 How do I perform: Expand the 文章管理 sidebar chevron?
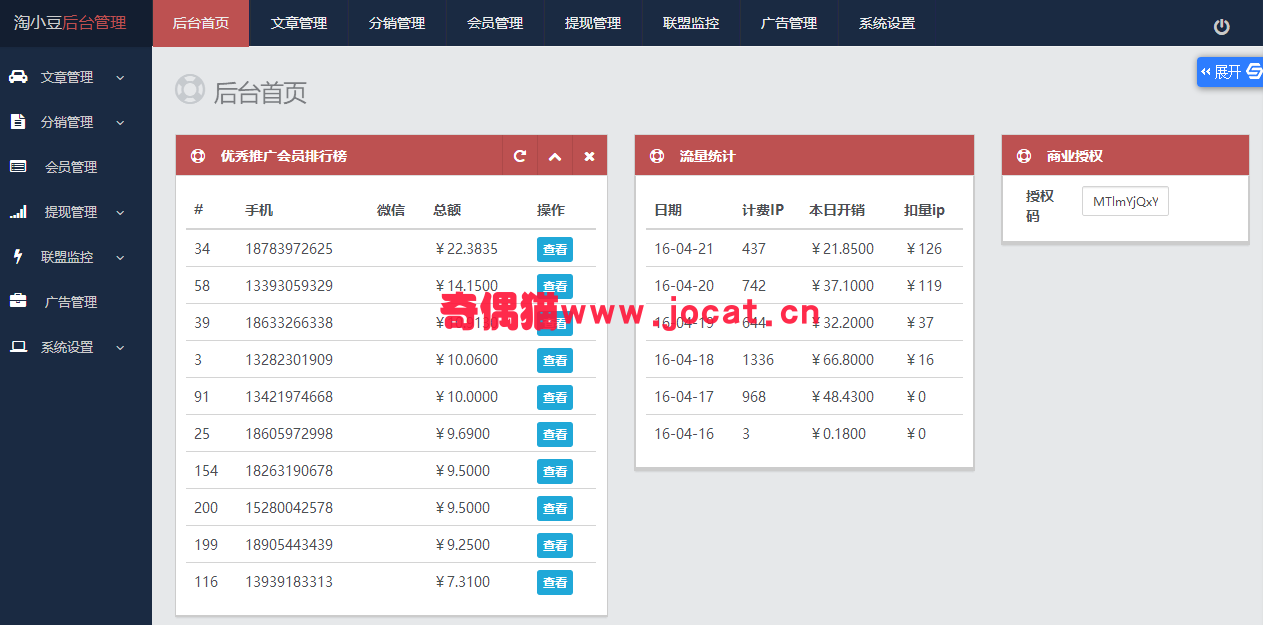pos(120,77)
